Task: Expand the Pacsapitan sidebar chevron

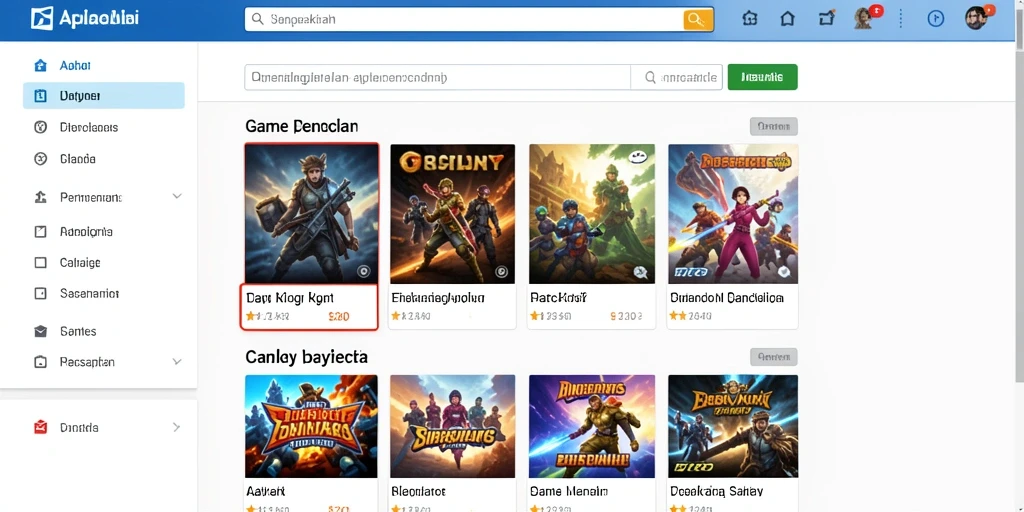Action: pyautogui.click(x=177, y=362)
